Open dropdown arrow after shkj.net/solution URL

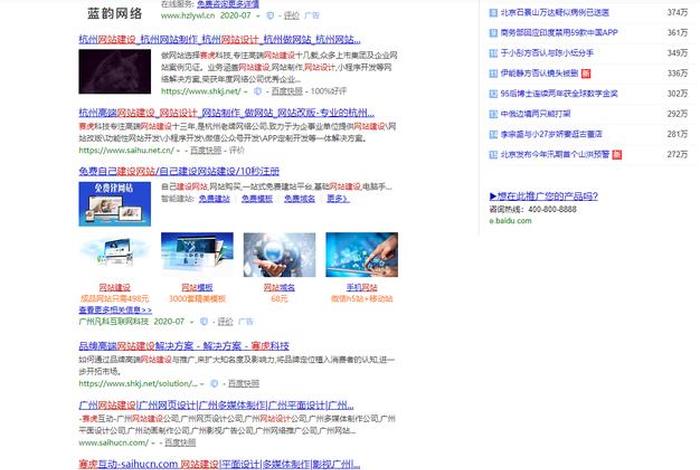[x=202, y=384]
